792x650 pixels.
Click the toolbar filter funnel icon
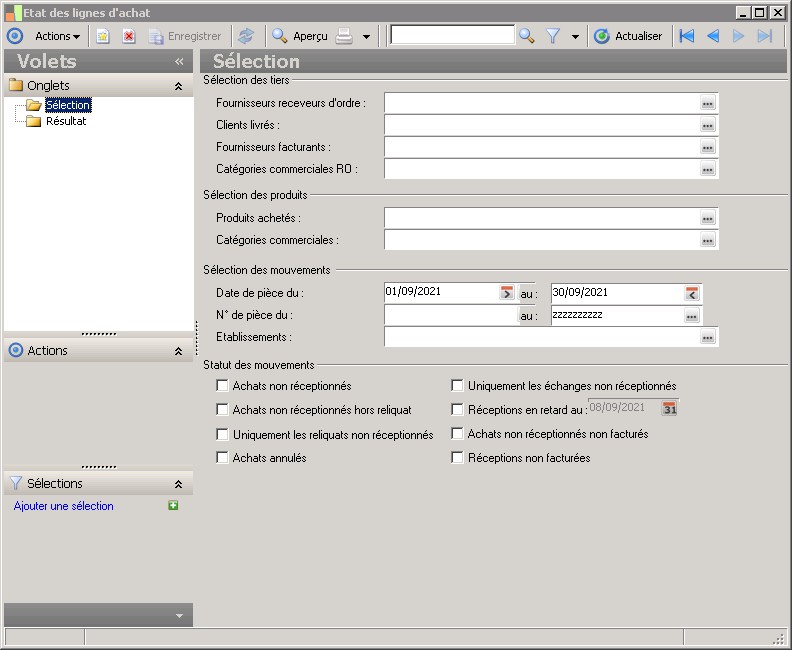(554, 36)
